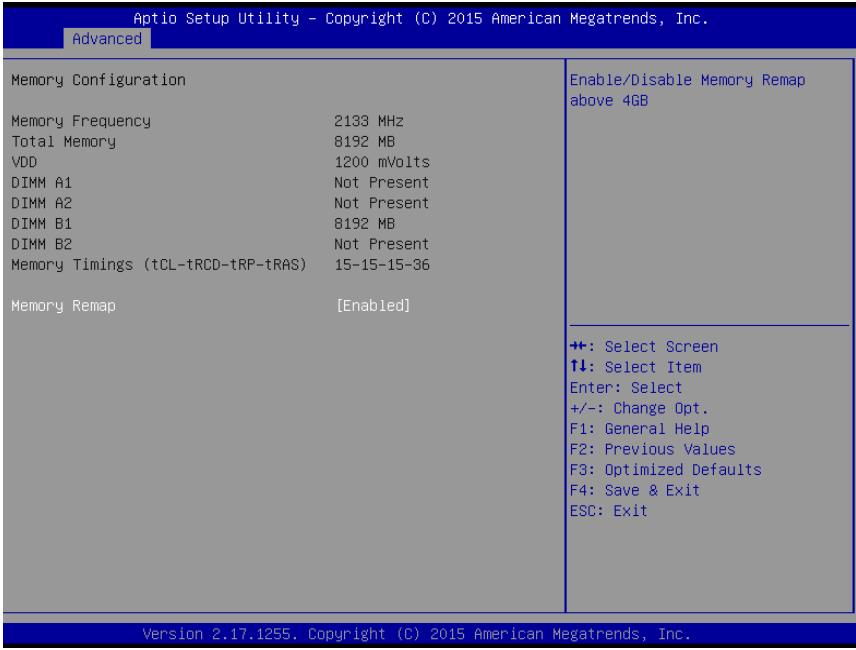
Task: Click the F3: Optimized Defaults hint
Action: tap(665, 470)
